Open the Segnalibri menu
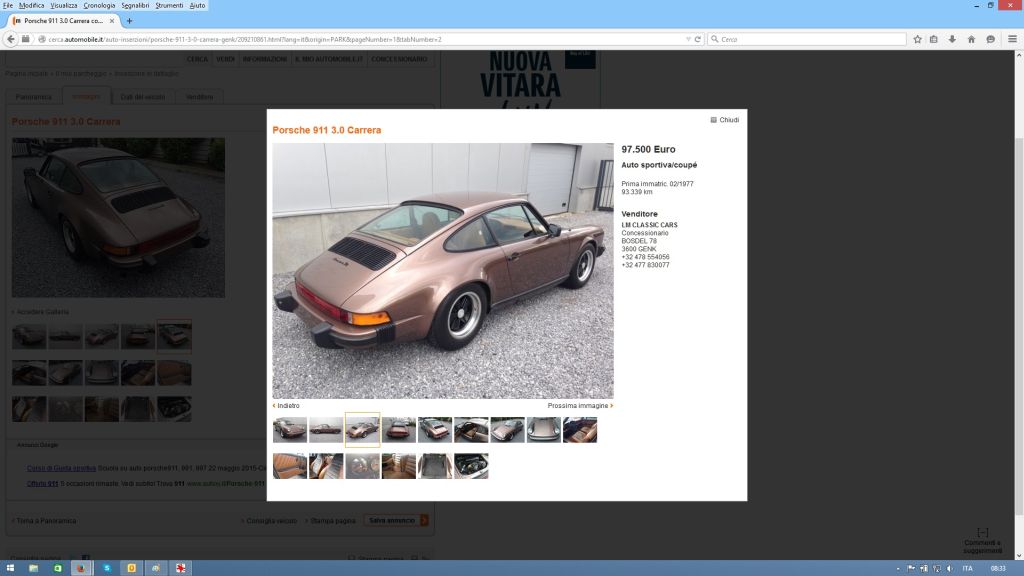The height and width of the screenshot is (576, 1024). tap(135, 5)
